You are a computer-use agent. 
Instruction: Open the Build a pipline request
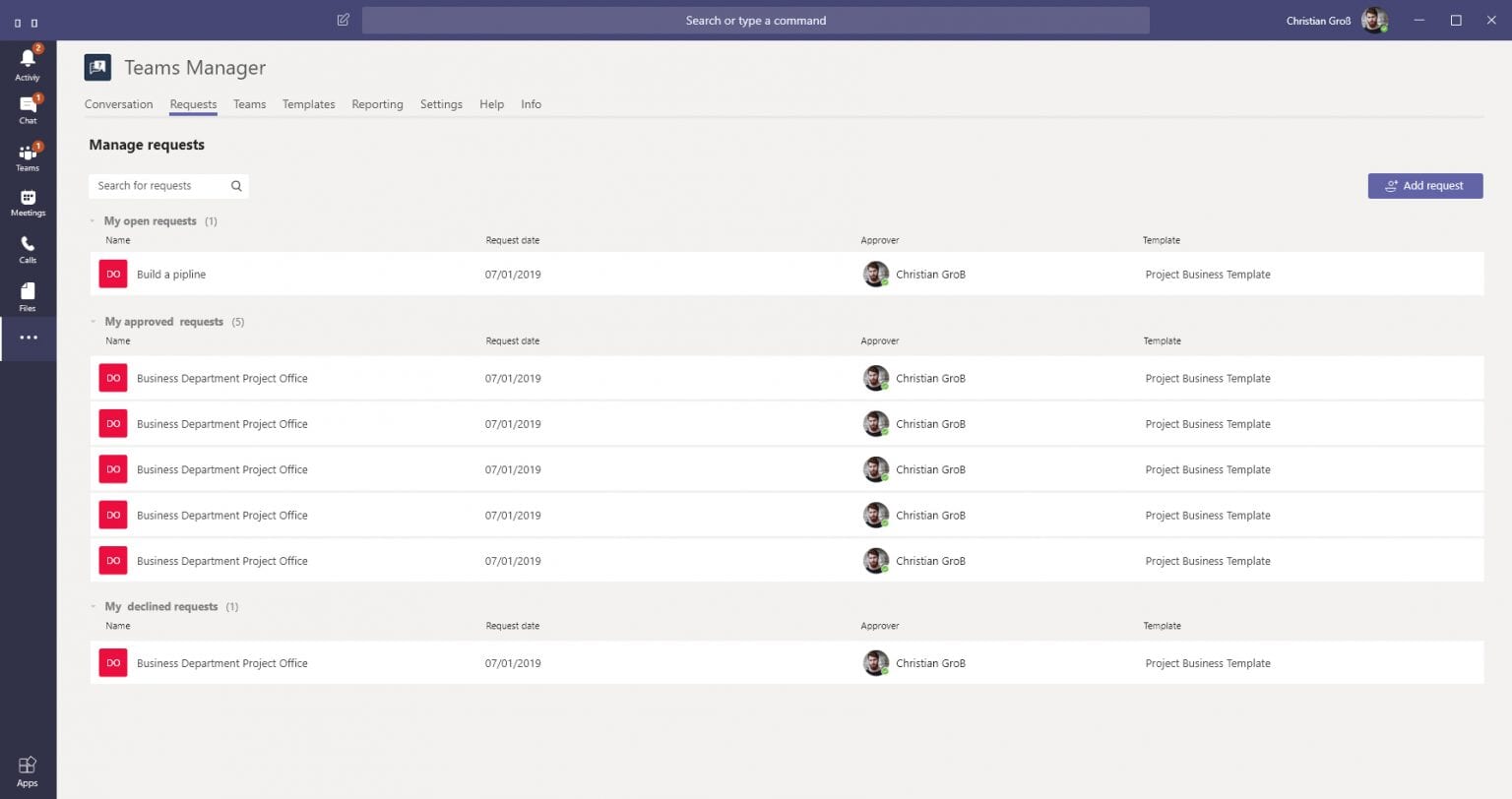(x=171, y=275)
